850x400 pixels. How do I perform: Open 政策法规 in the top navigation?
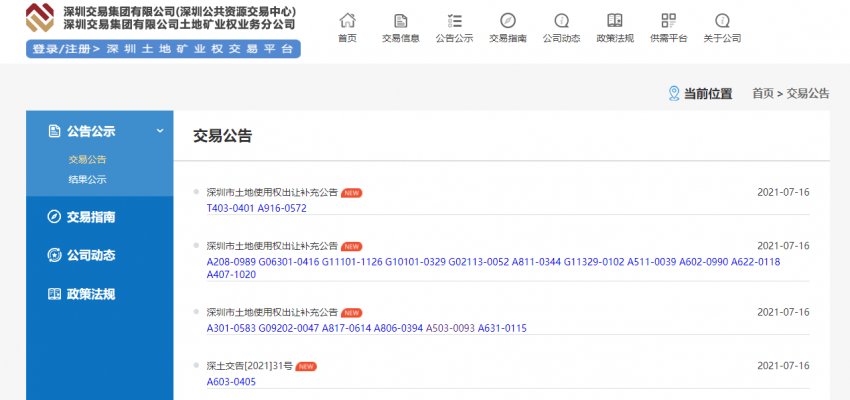615,38
